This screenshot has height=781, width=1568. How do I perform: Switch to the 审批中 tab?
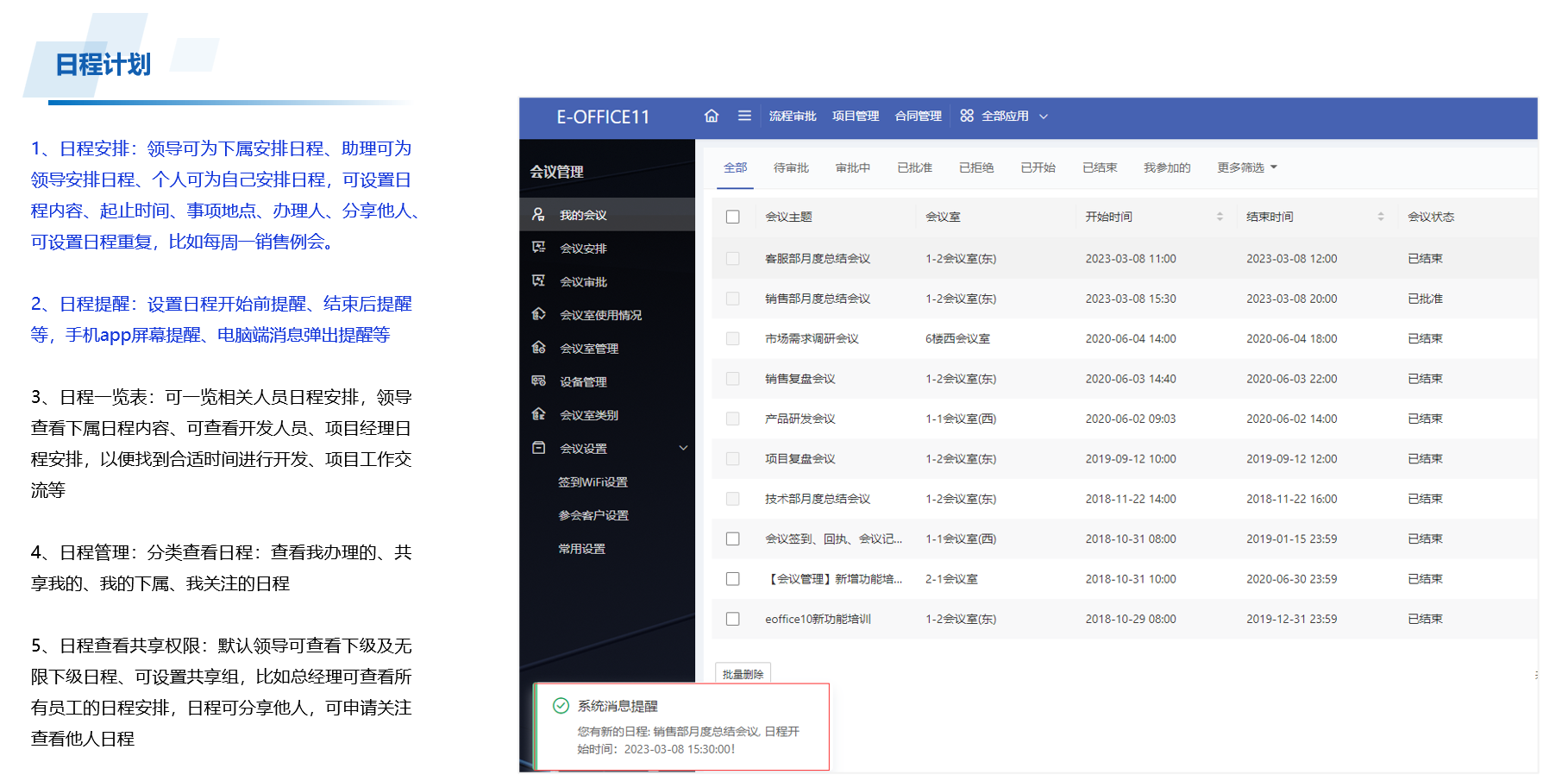click(x=853, y=167)
